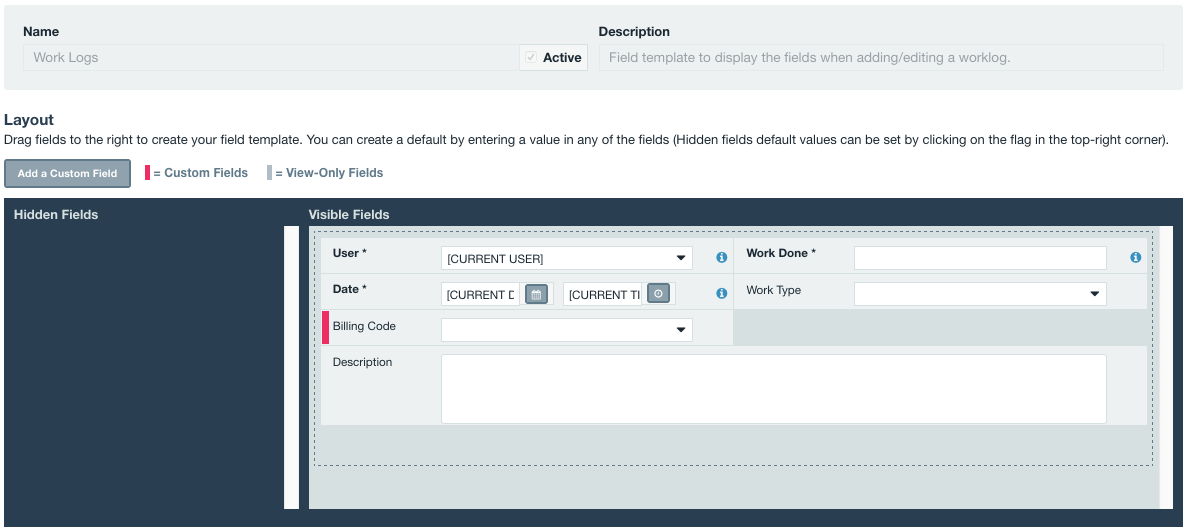Click the Description text area in Visible Fields

coord(774,389)
